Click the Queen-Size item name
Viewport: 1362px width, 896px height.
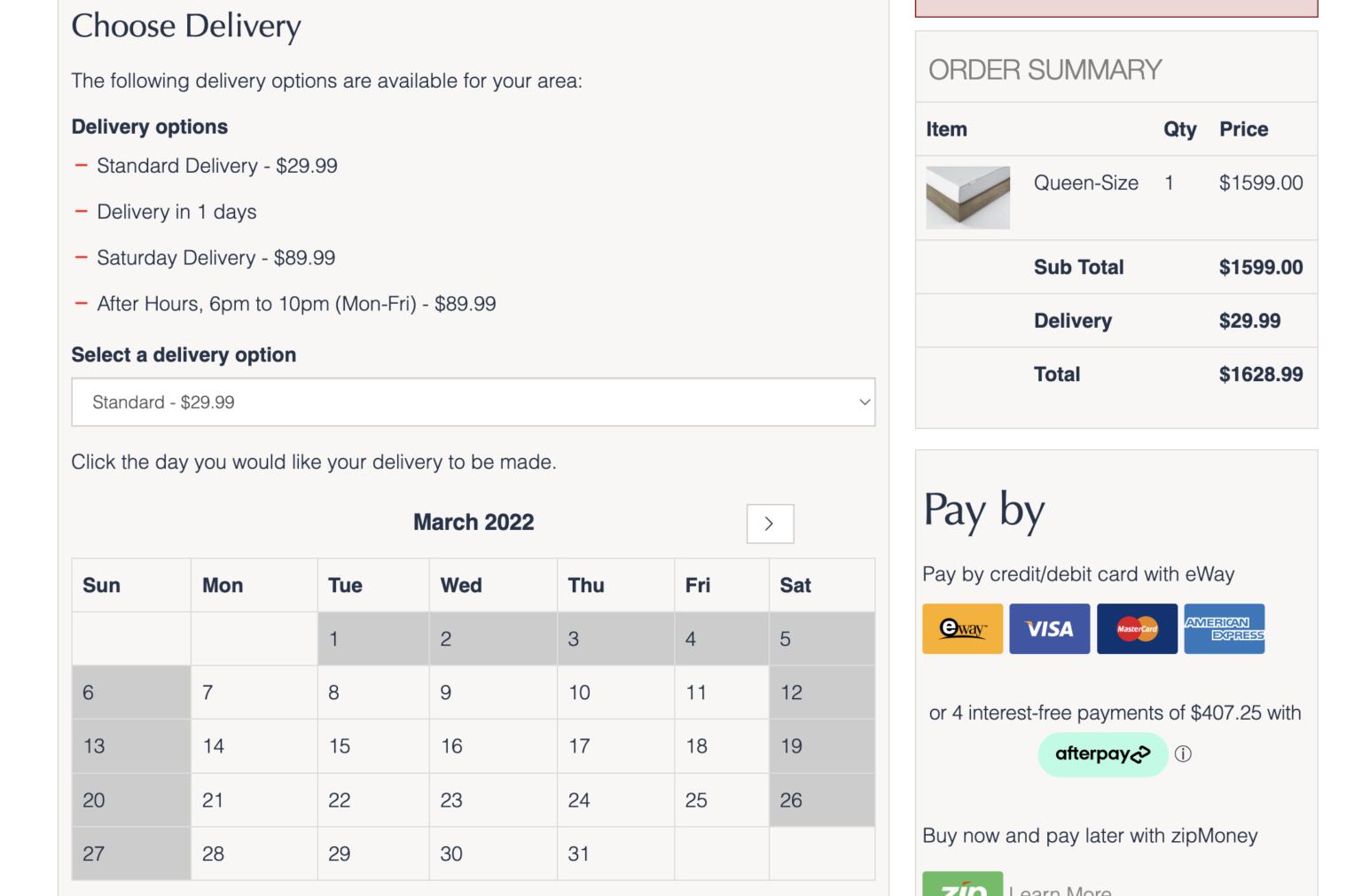click(1085, 183)
